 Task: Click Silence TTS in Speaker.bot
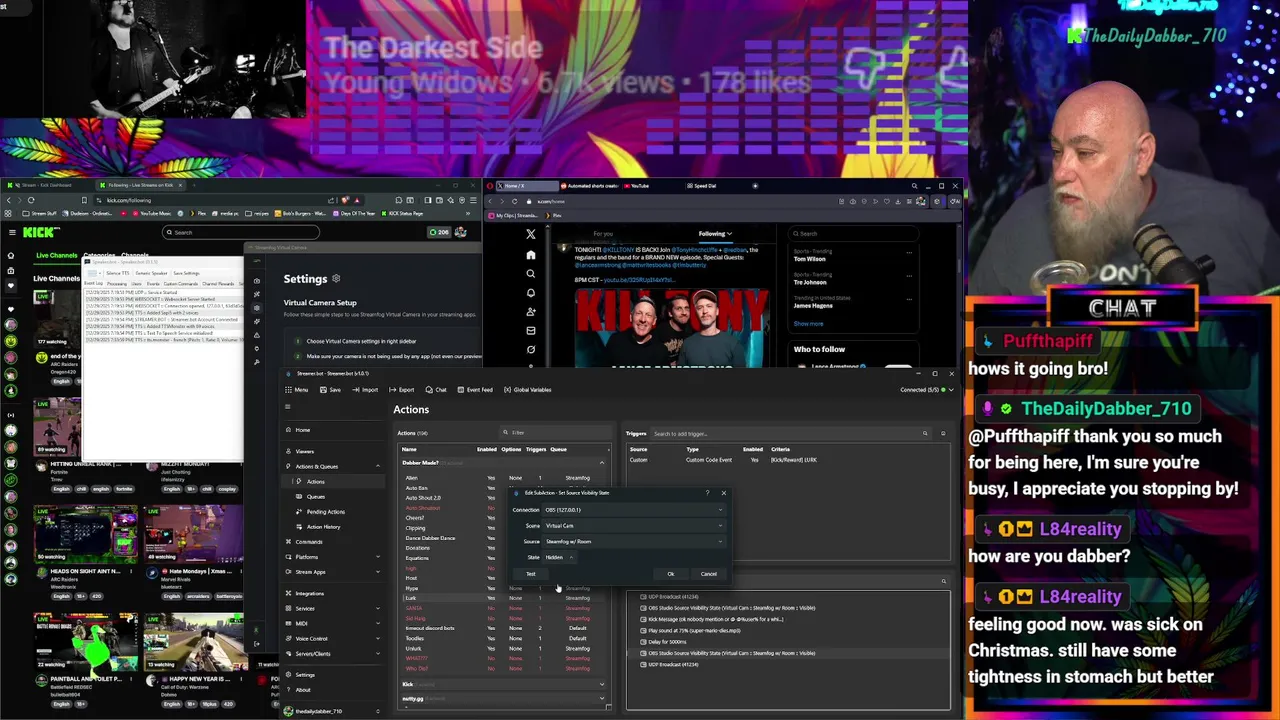116,273
